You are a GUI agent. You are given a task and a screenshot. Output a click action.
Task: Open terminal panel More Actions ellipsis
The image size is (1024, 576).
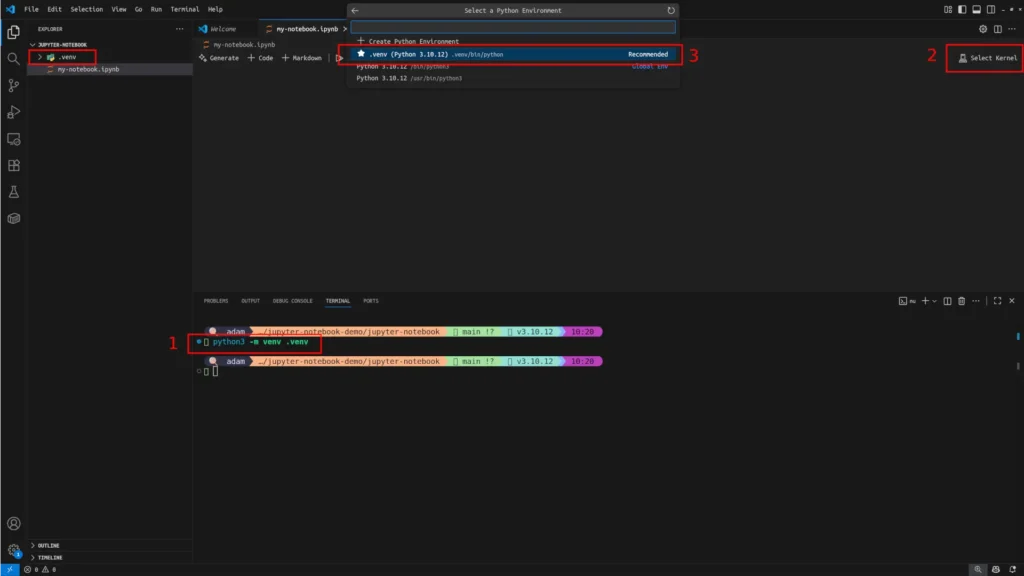tap(976, 301)
